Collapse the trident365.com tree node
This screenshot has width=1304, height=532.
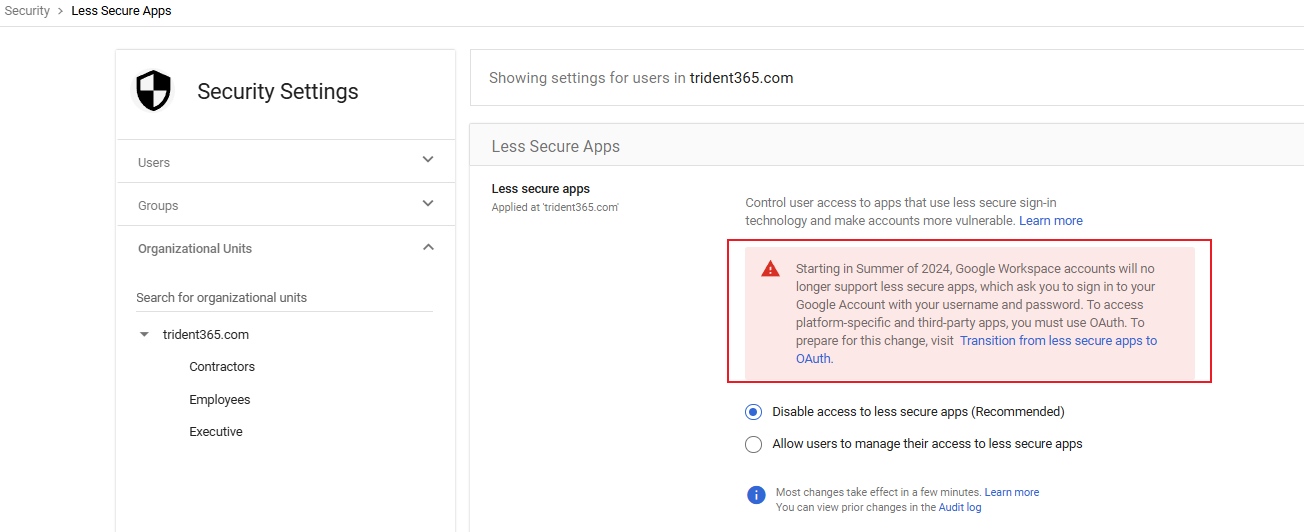pos(144,335)
